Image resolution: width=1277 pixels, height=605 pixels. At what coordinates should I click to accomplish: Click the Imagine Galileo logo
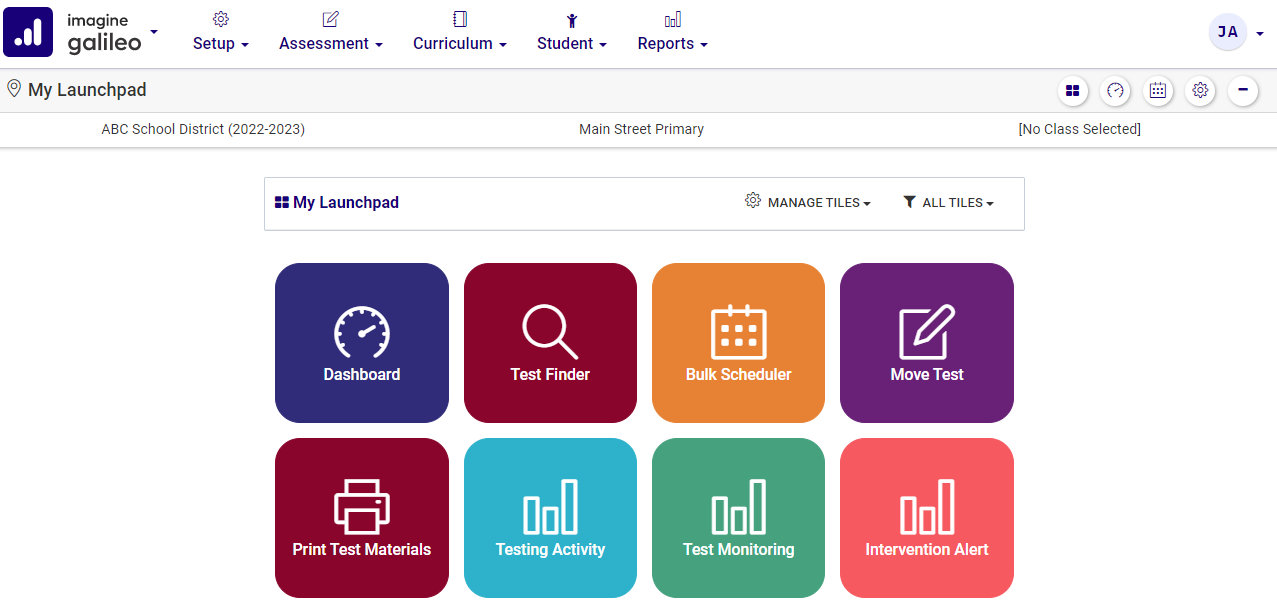[80, 32]
